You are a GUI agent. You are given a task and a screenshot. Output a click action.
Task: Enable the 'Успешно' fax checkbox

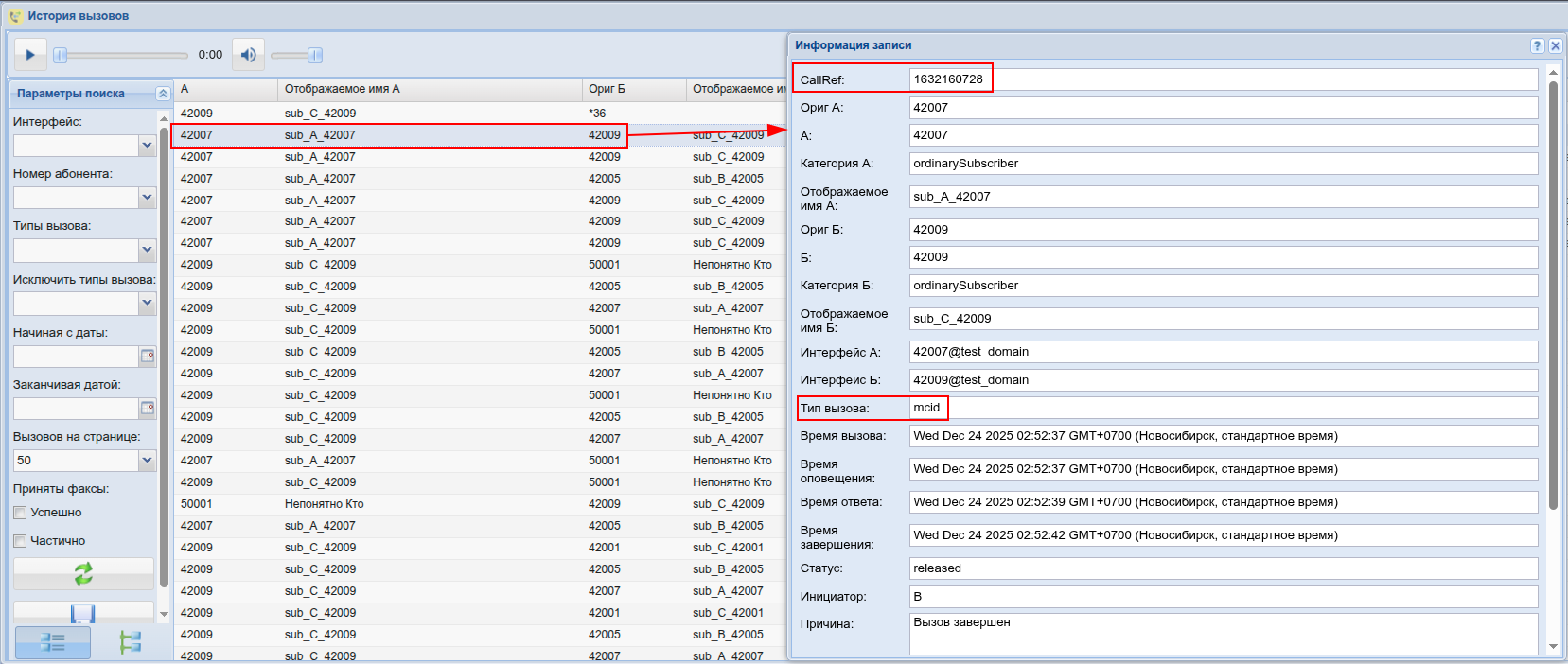click(20, 513)
